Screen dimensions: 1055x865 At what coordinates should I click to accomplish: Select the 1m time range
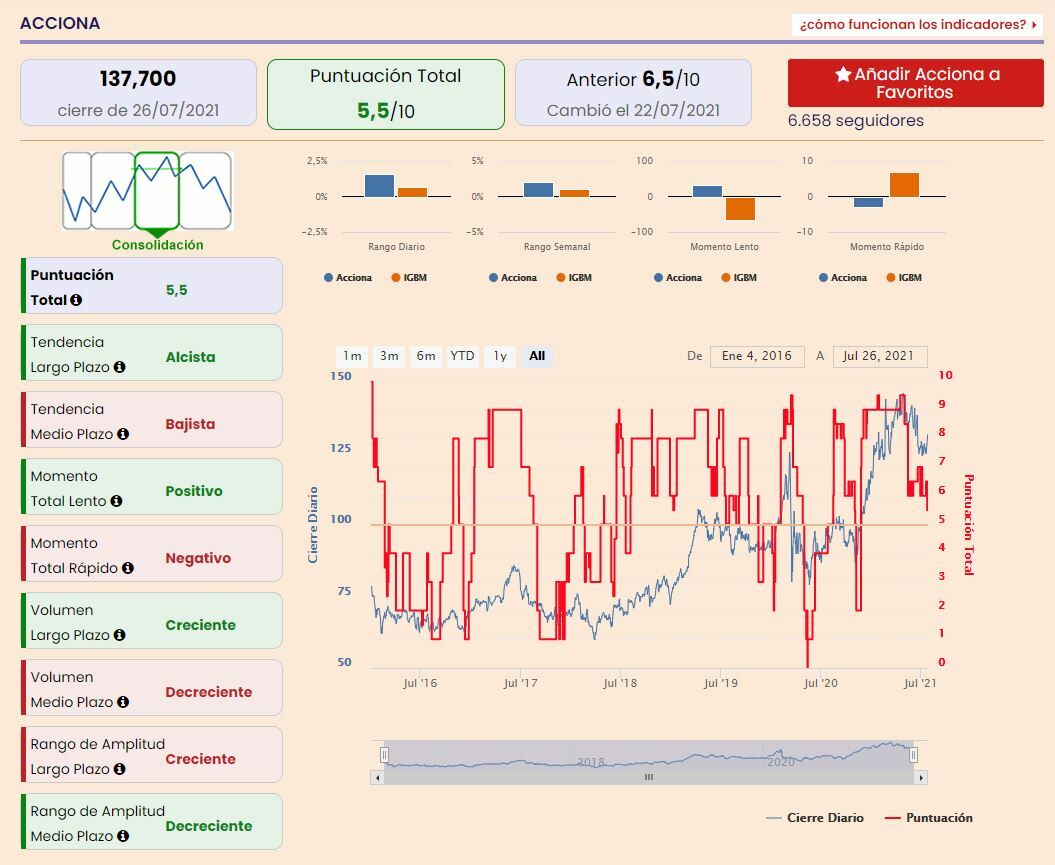[352, 356]
